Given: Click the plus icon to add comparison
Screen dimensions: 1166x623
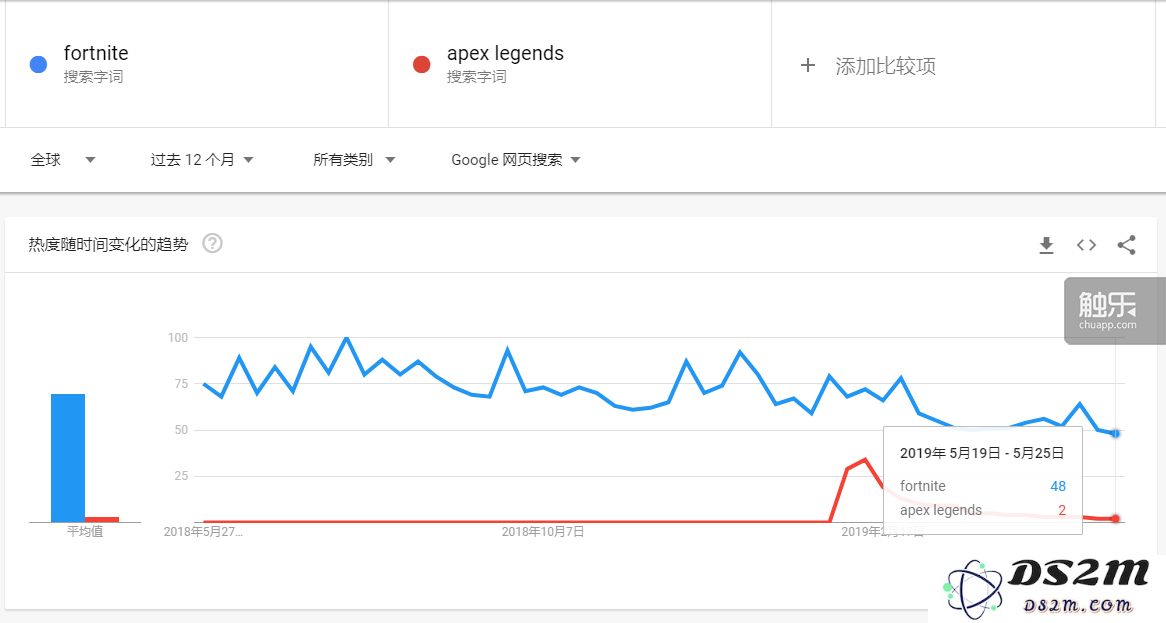Looking at the screenshot, I should (x=808, y=65).
